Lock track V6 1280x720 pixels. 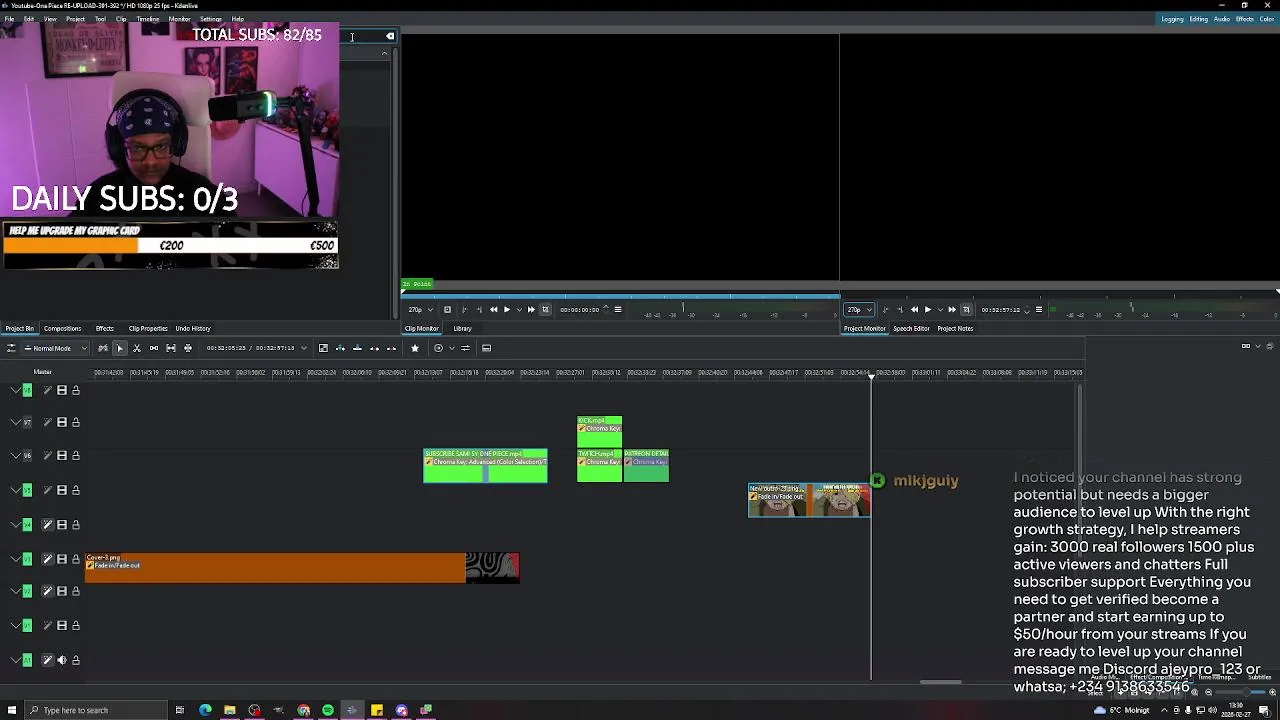pyautogui.click(x=75, y=456)
